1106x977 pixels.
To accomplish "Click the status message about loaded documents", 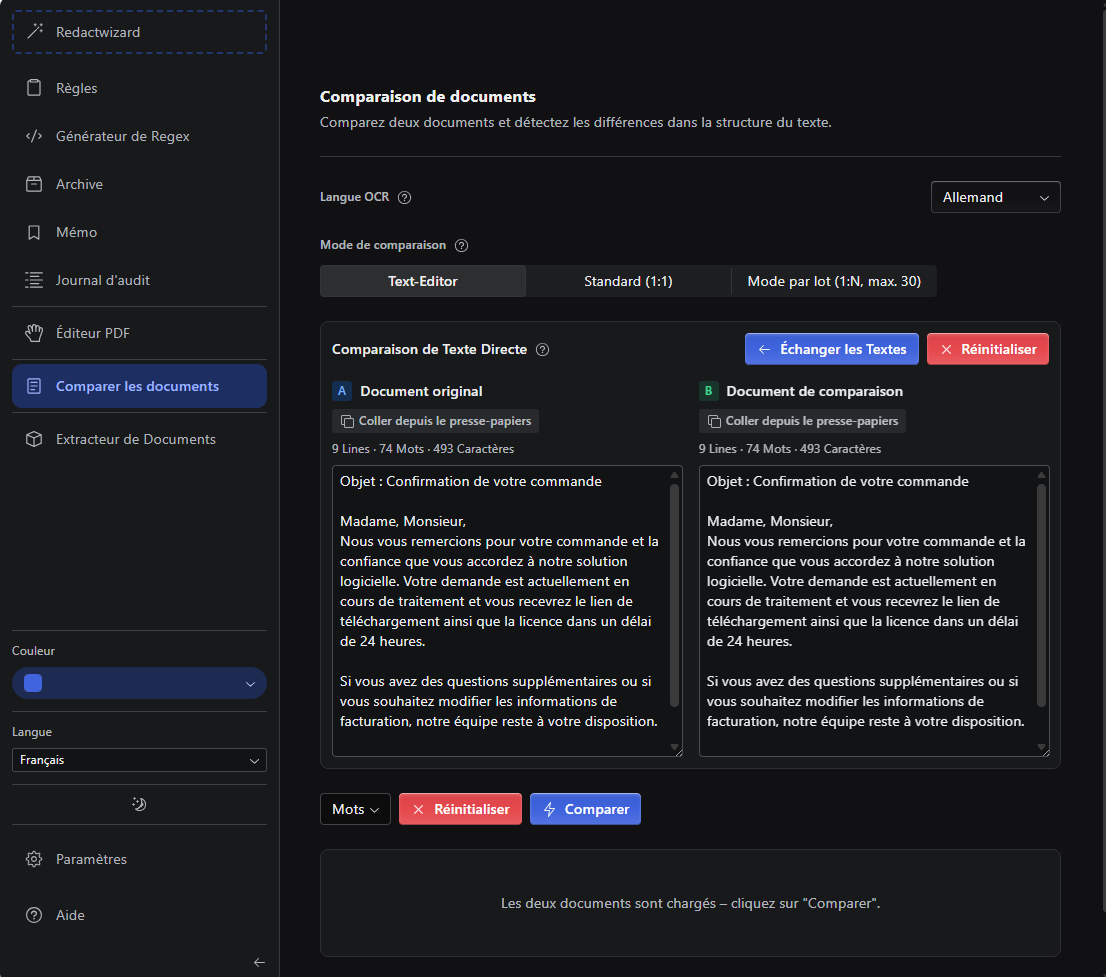I will (x=690, y=903).
